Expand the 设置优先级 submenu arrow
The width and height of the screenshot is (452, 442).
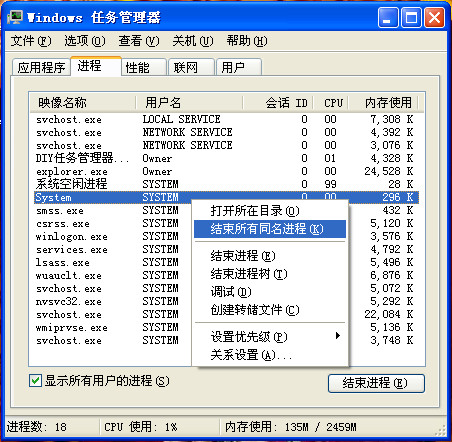[x=338, y=336]
